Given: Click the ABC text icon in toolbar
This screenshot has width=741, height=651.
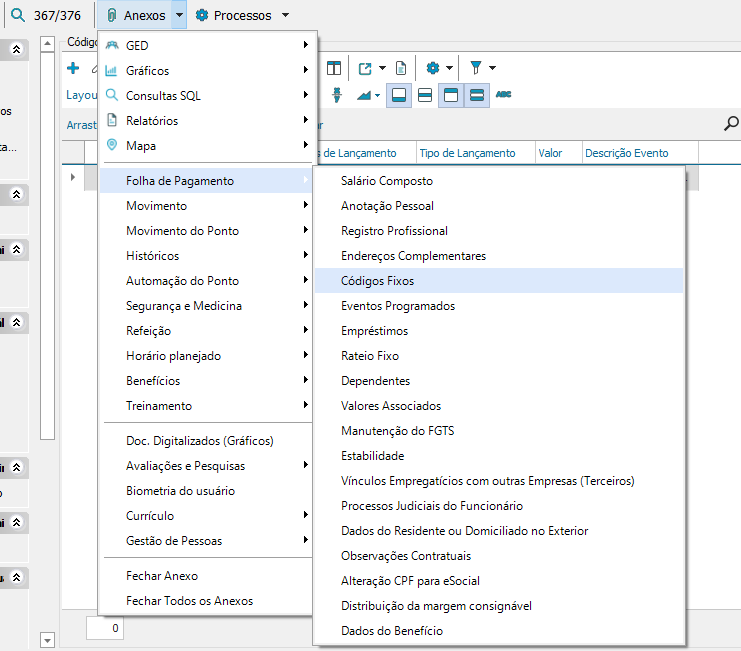Looking at the screenshot, I should click(504, 94).
